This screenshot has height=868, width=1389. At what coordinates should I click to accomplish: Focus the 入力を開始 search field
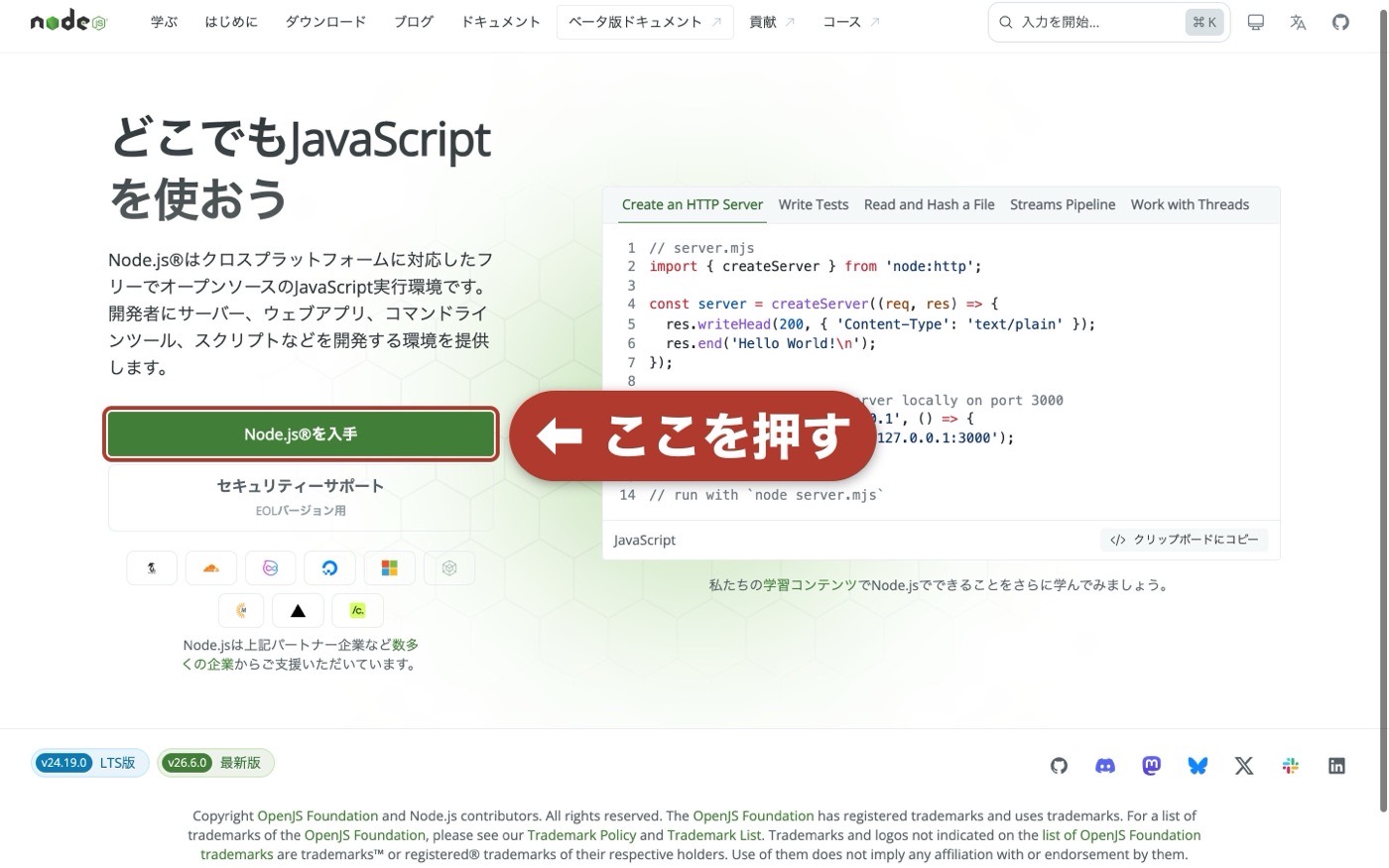[1108, 22]
